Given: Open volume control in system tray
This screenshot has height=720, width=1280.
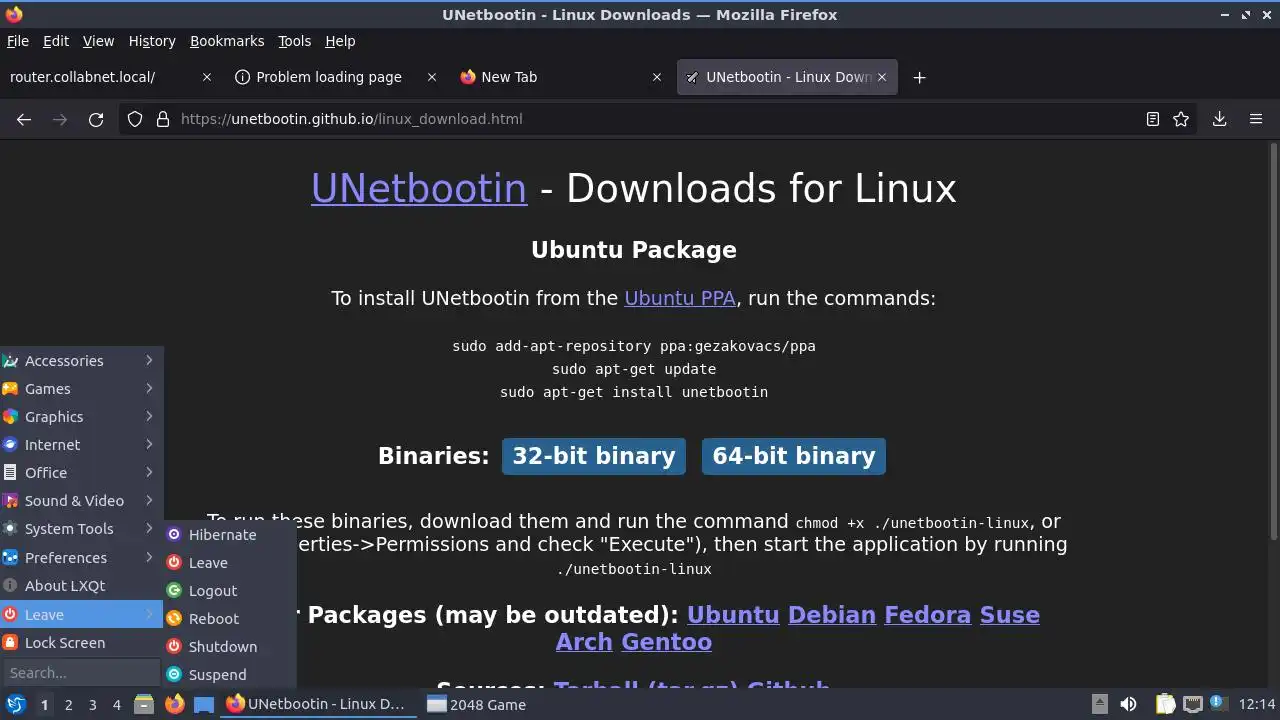Looking at the screenshot, I should [1128, 704].
